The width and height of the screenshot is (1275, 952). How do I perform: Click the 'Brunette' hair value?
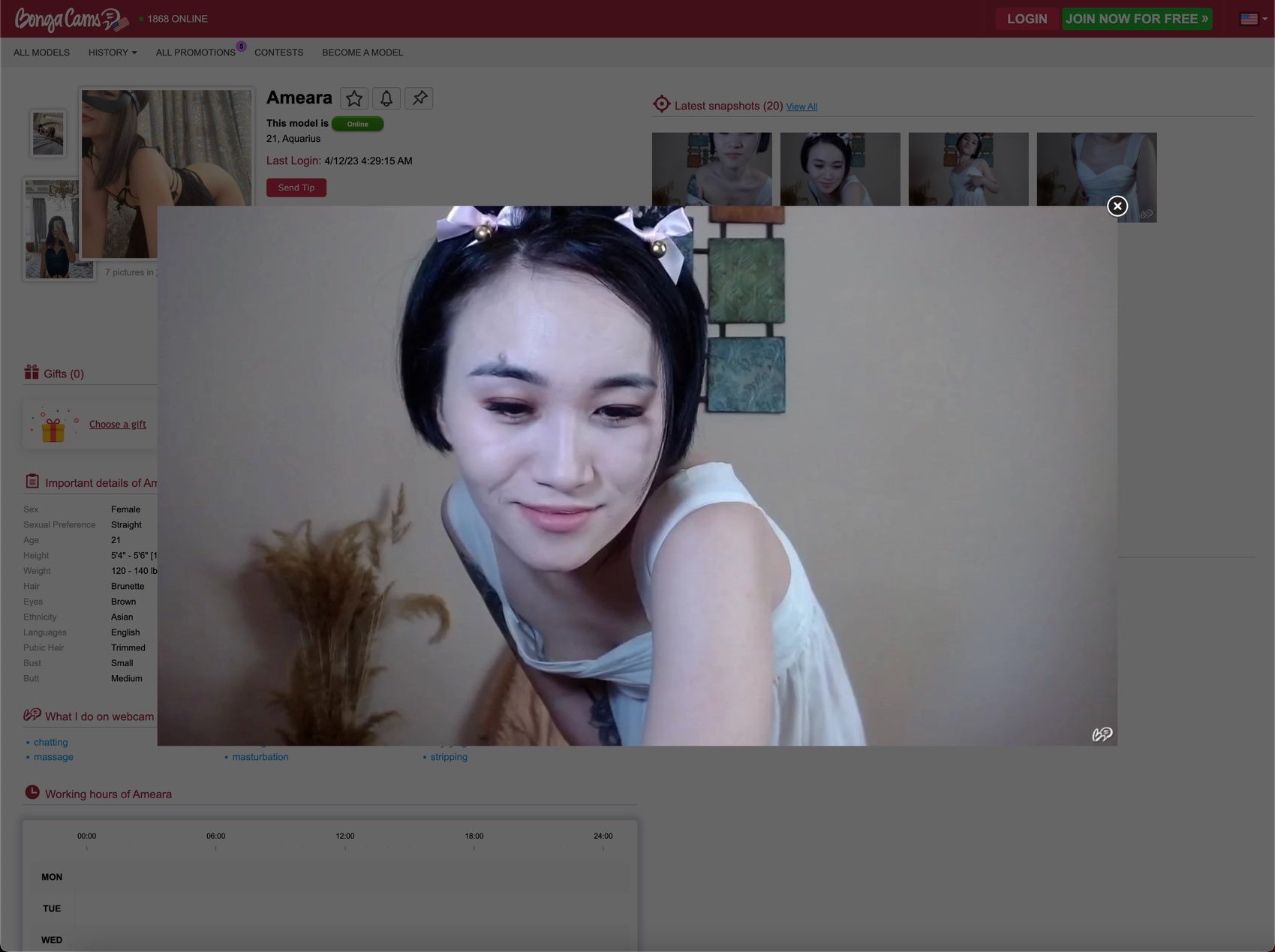[x=128, y=586]
